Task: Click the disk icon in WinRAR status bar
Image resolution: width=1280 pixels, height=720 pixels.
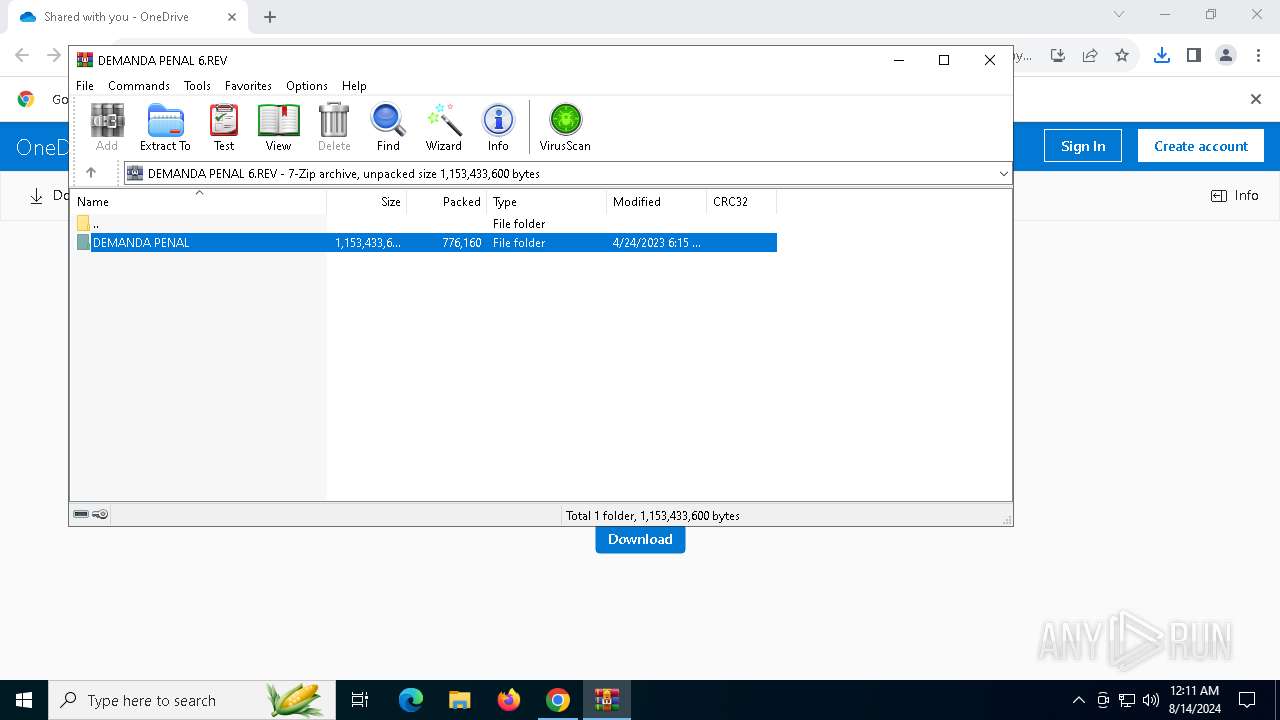Action: 81,514
